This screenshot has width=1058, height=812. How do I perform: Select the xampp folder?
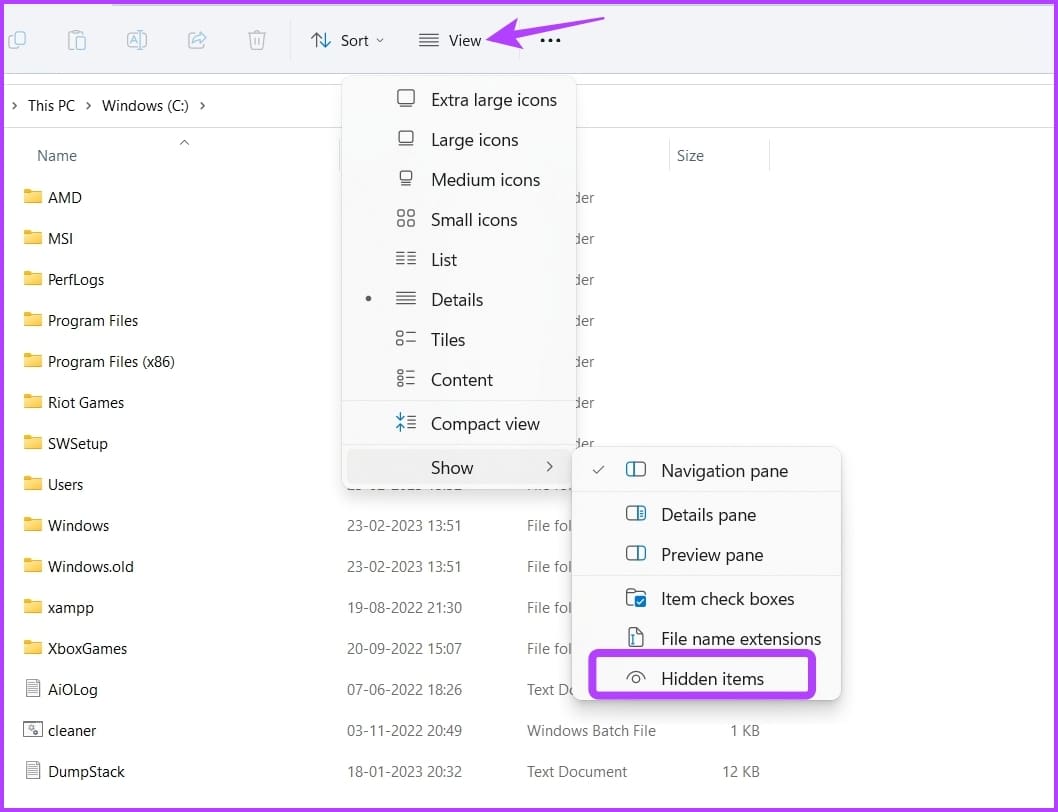click(59, 607)
